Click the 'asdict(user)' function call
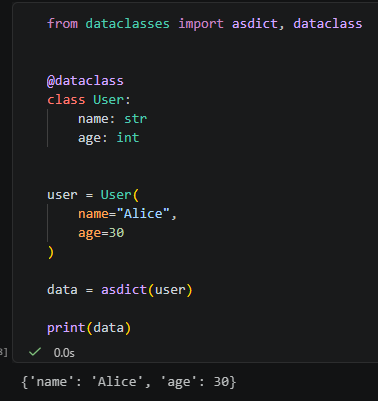 point(147,290)
